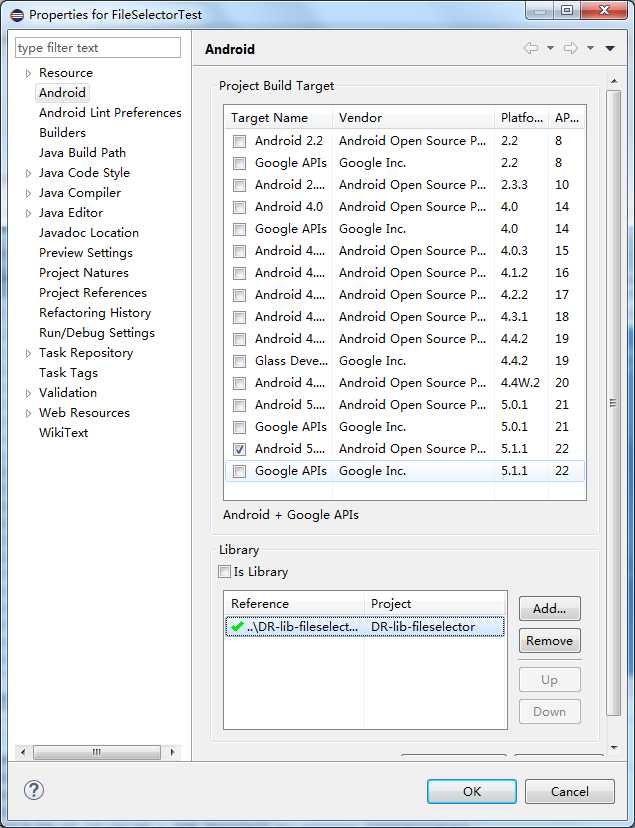Click the vertical scrollbar thumb of Android page

point(613,403)
